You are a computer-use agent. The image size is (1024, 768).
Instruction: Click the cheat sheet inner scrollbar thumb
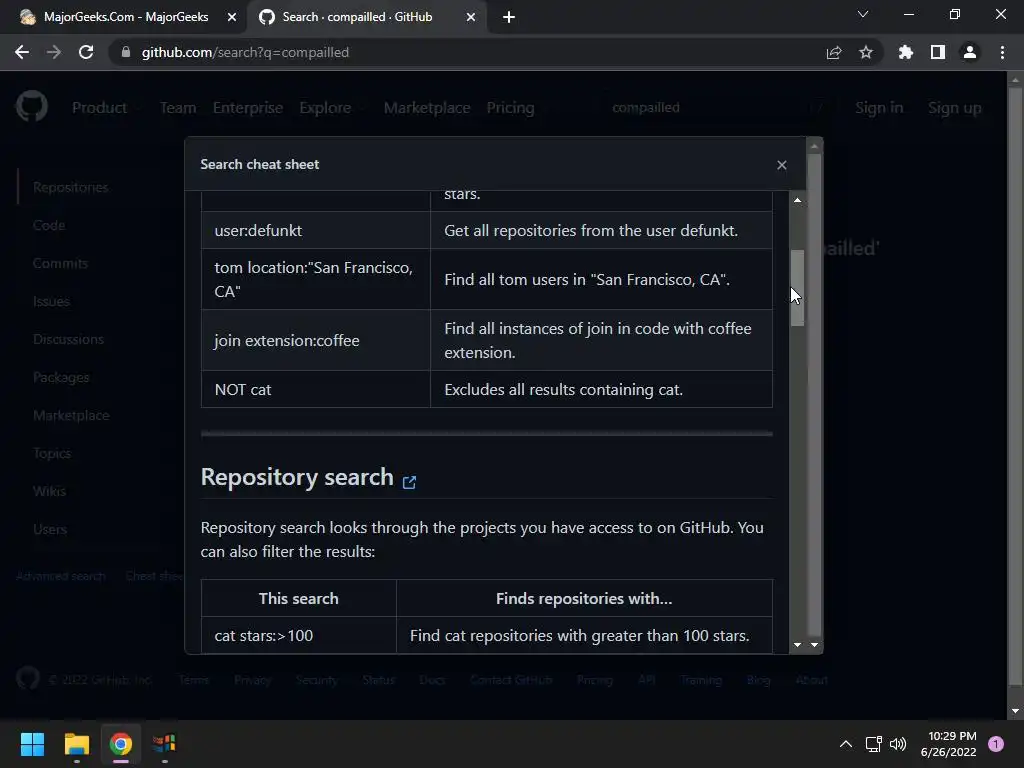pos(797,288)
